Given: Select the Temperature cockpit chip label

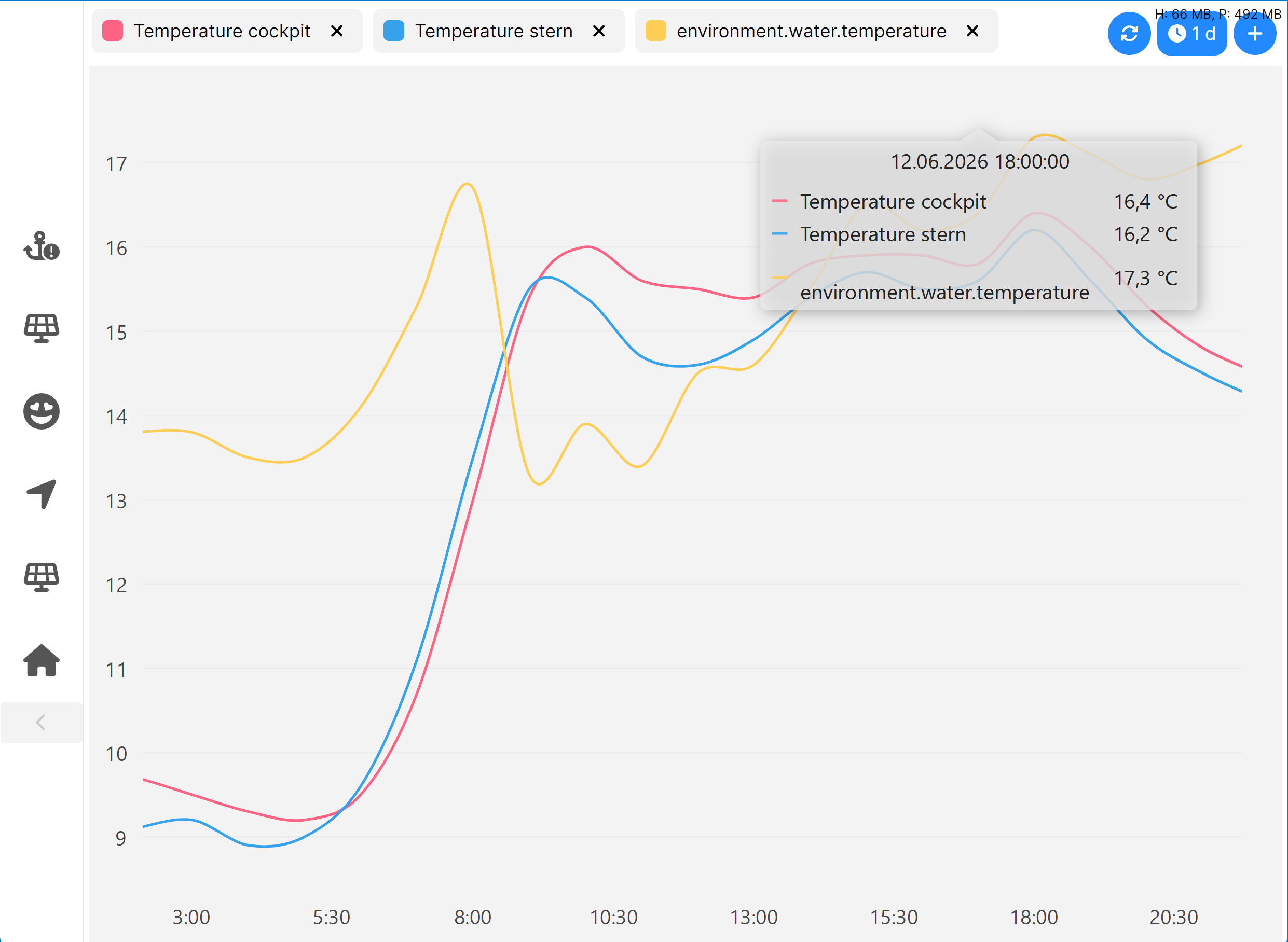Looking at the screenshot, I should click(222, 31).
